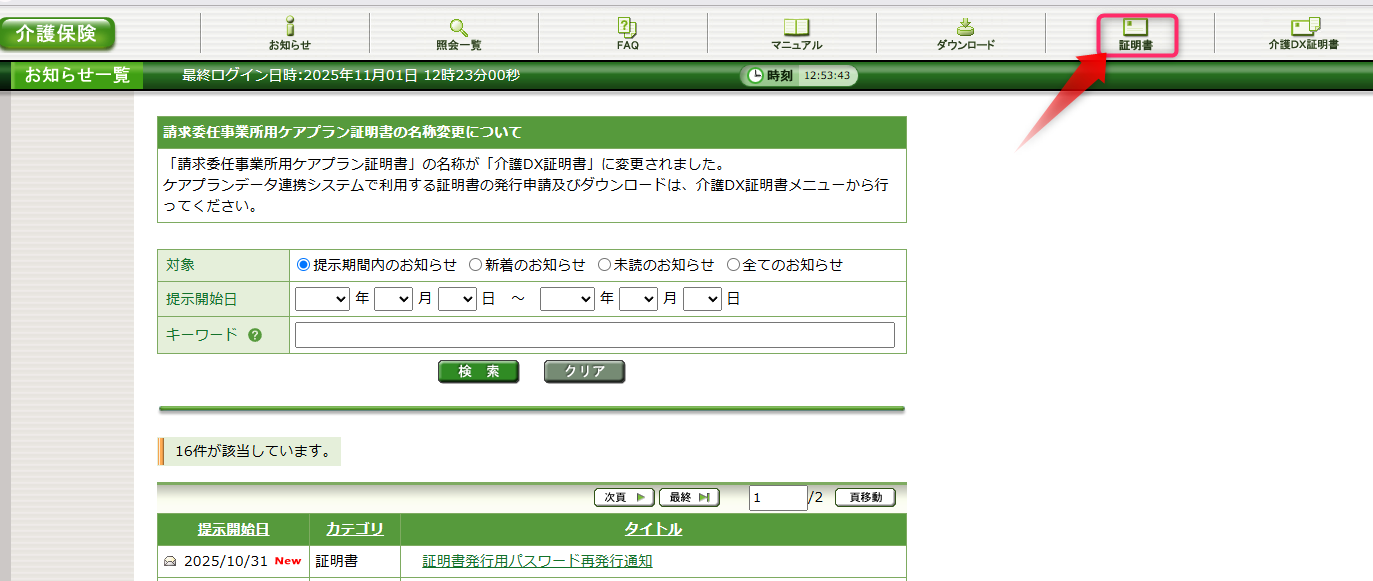Select 全てのお知らせ radio button
Image resolution: width=1373 pixels, height=581 pixels.
click(x=733, y=265)
